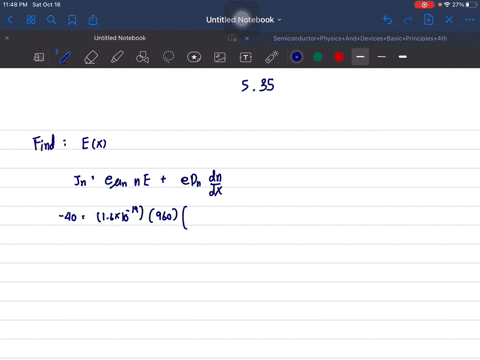Viewport: 480px width, 360px height.
Task: Tap the battery percentage in status bar
Action: [x=458, y=5]
